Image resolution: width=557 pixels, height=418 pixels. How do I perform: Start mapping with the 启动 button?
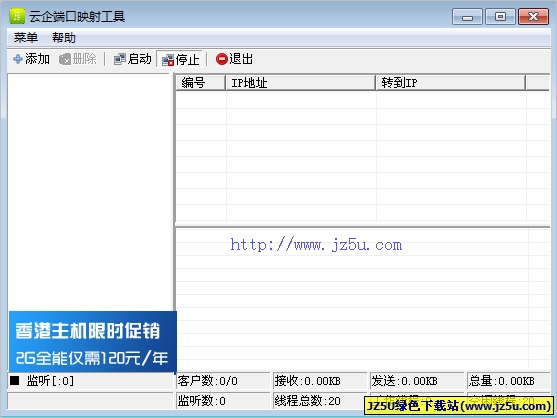(133, 59)
